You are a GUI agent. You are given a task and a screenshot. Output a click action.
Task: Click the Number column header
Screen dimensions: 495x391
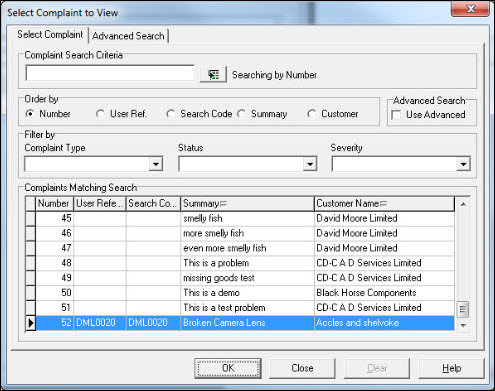coord(54,204)
